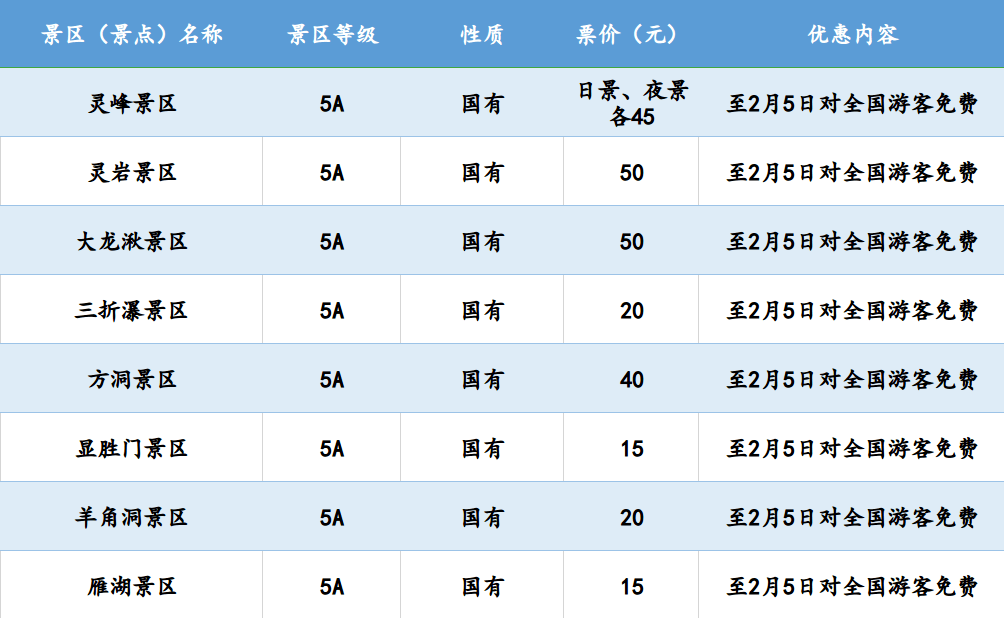The image size is (1004, 618).
Task: Select the header cell 优惠内容
Action: coord(852,34)
